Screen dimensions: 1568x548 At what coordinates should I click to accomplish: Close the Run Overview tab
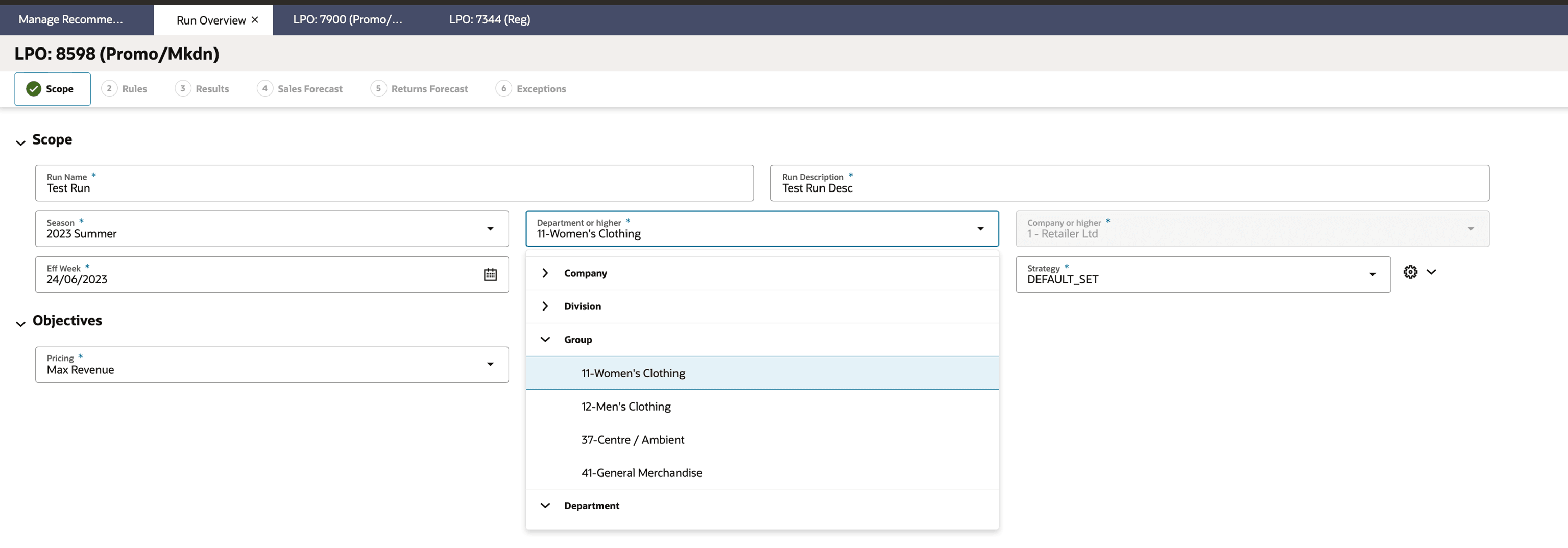(255, 19)
